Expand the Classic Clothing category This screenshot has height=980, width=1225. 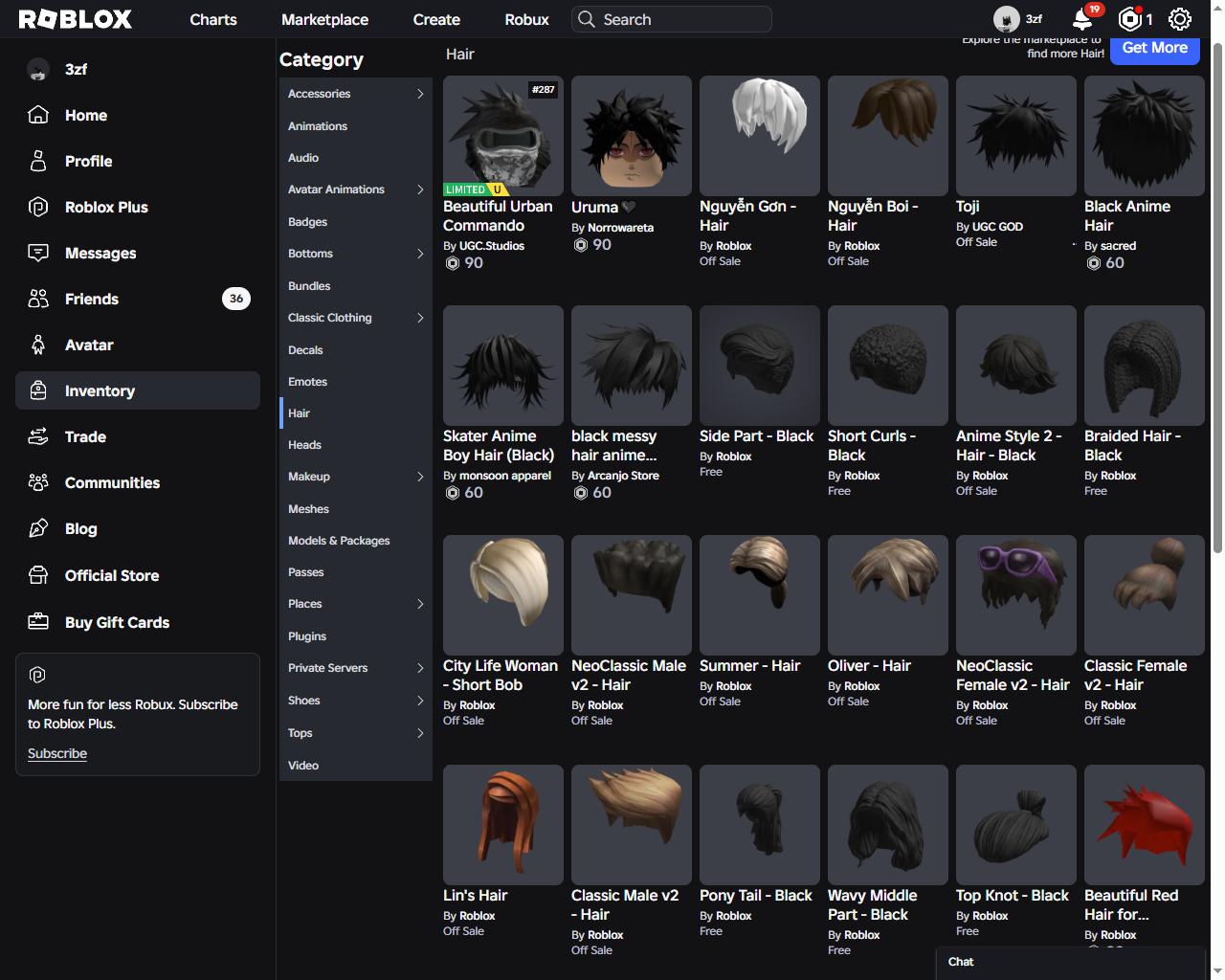click(420, 318)
